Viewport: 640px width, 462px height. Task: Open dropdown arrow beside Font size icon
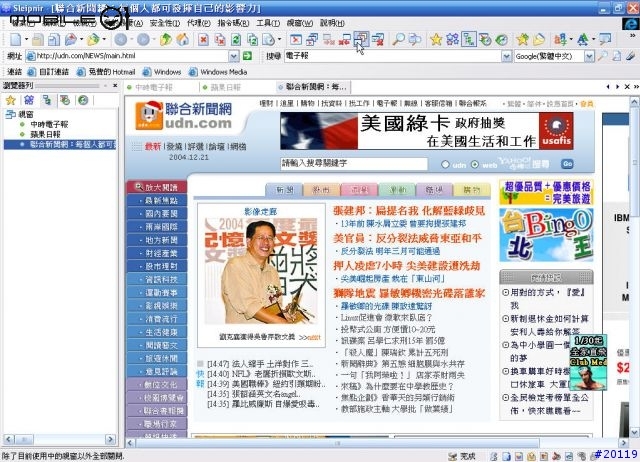point(594,40)
